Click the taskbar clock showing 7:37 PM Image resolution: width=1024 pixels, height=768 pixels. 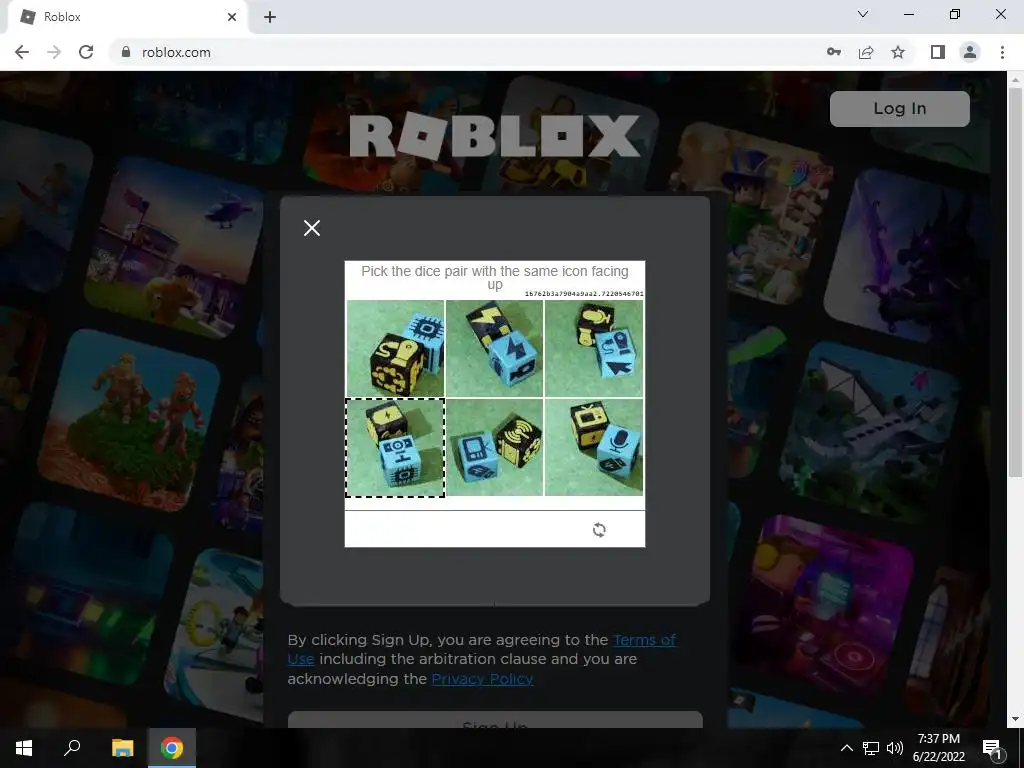pos(938,748)
